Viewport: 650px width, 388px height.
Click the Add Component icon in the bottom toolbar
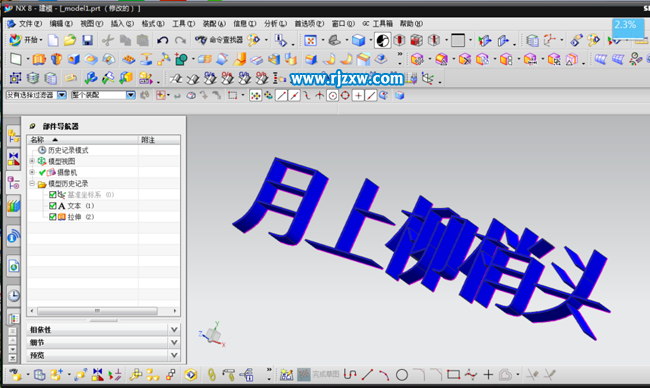pyautogui.click(x=56, y=375)
